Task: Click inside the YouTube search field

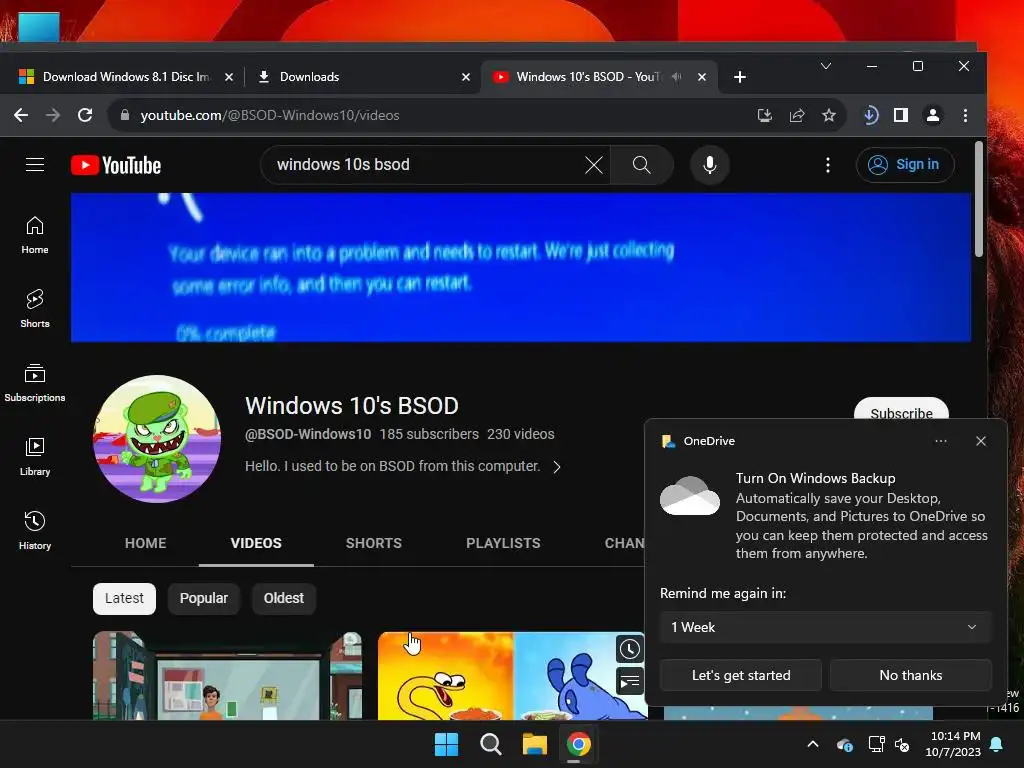Action: coord(424,165)
